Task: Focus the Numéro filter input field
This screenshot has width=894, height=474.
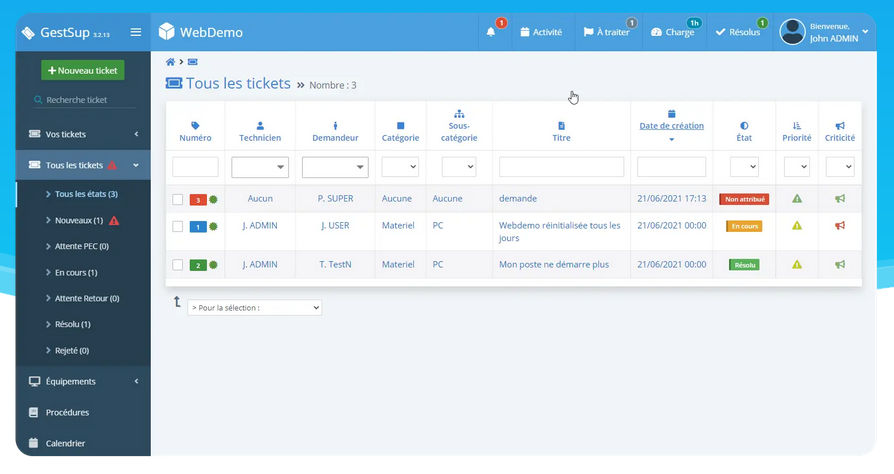Action: pos(195,167)
